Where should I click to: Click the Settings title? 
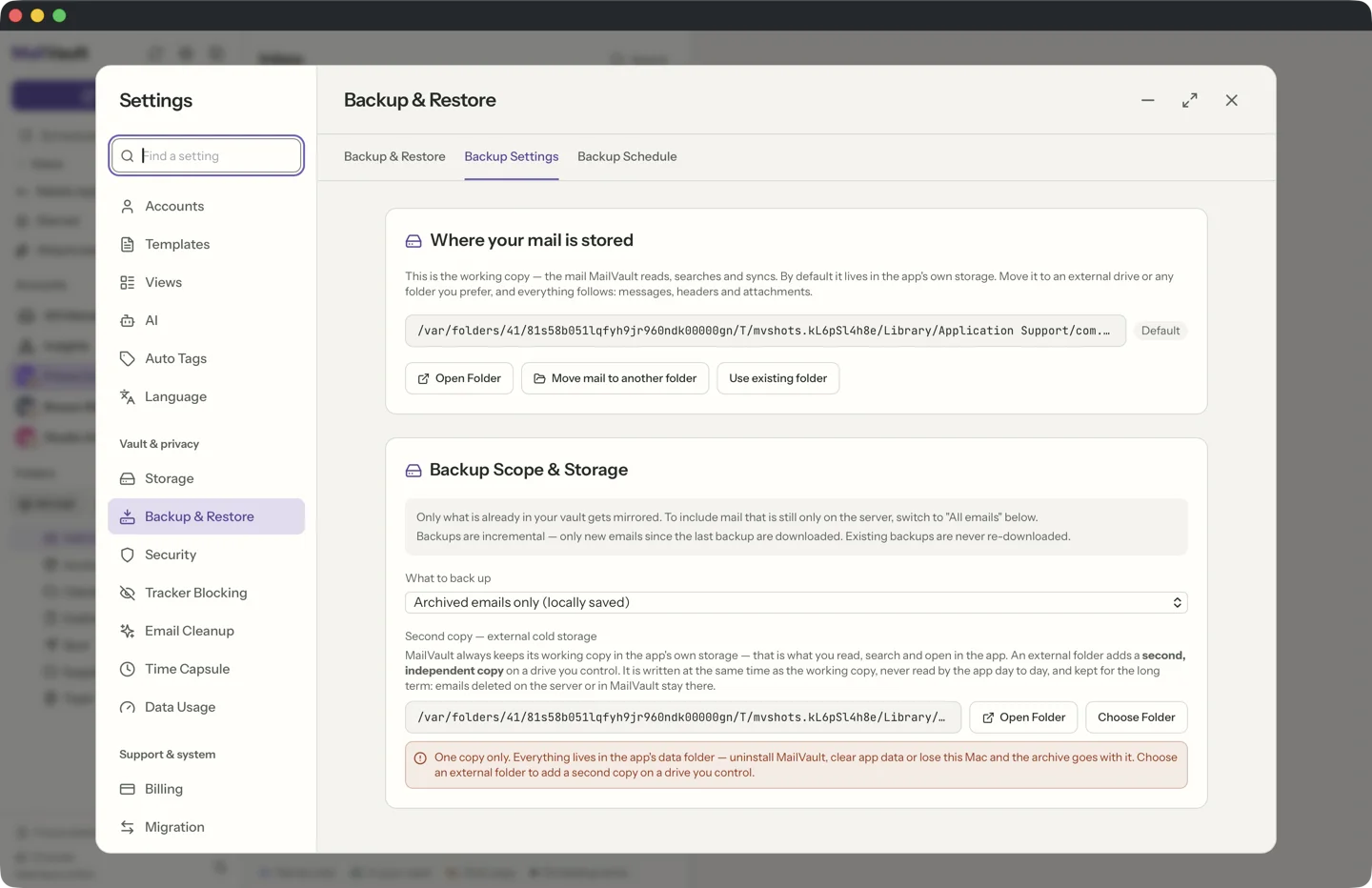coord(156,100)
